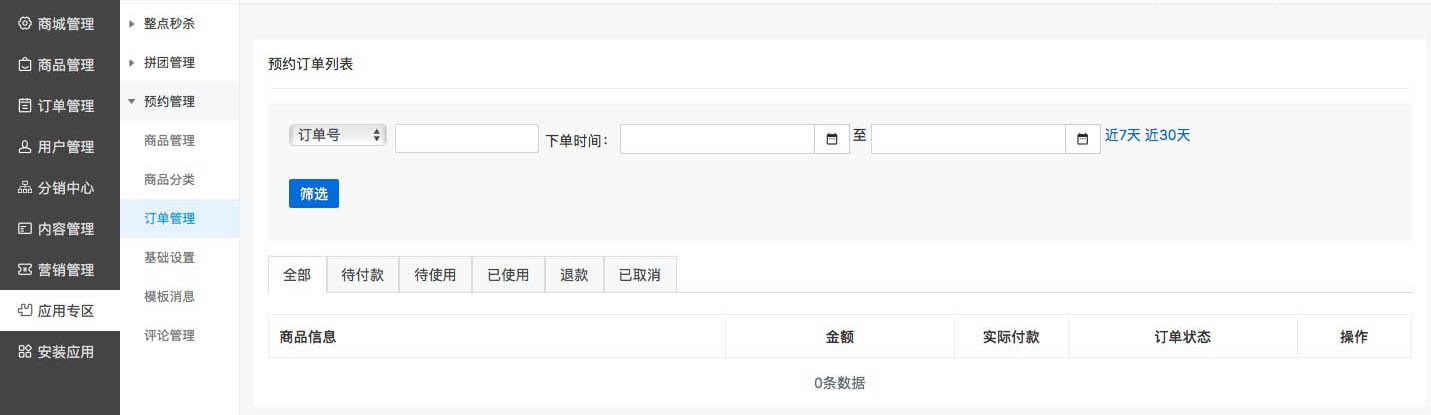This screenshot has height=415, width=1431.
Task: Click the 金额 column header
Action: tap(840, 337)
